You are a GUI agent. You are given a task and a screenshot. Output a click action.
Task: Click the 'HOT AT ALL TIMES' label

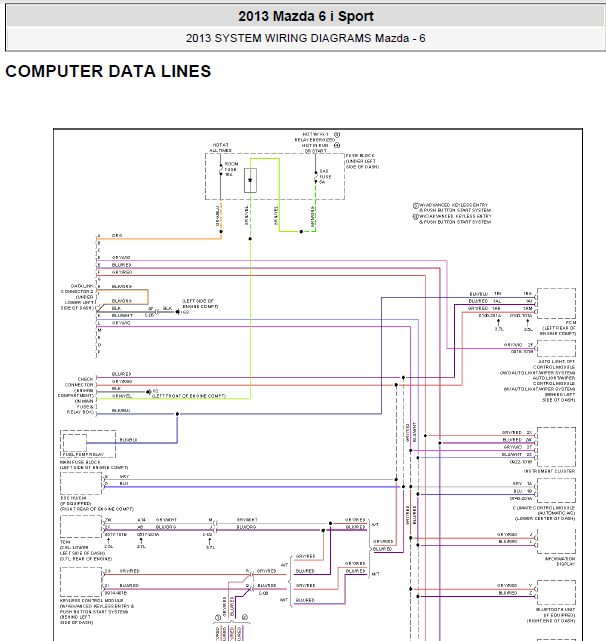pos(220,148)
